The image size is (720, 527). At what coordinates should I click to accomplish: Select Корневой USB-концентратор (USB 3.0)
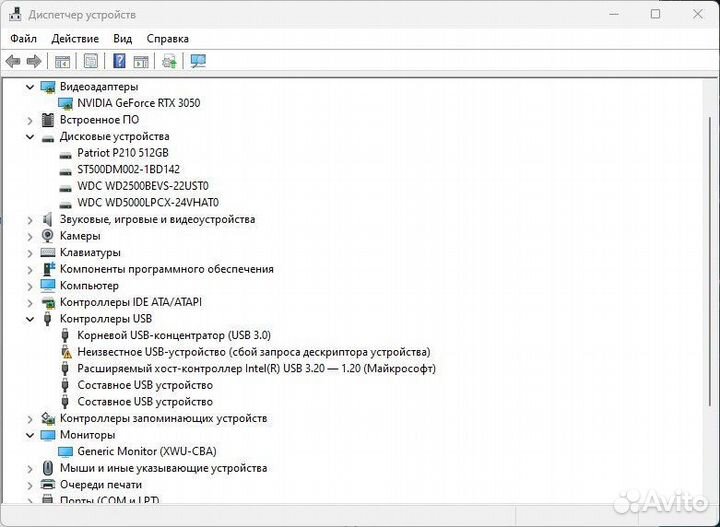pyautogui.click(x=174, y=335)
